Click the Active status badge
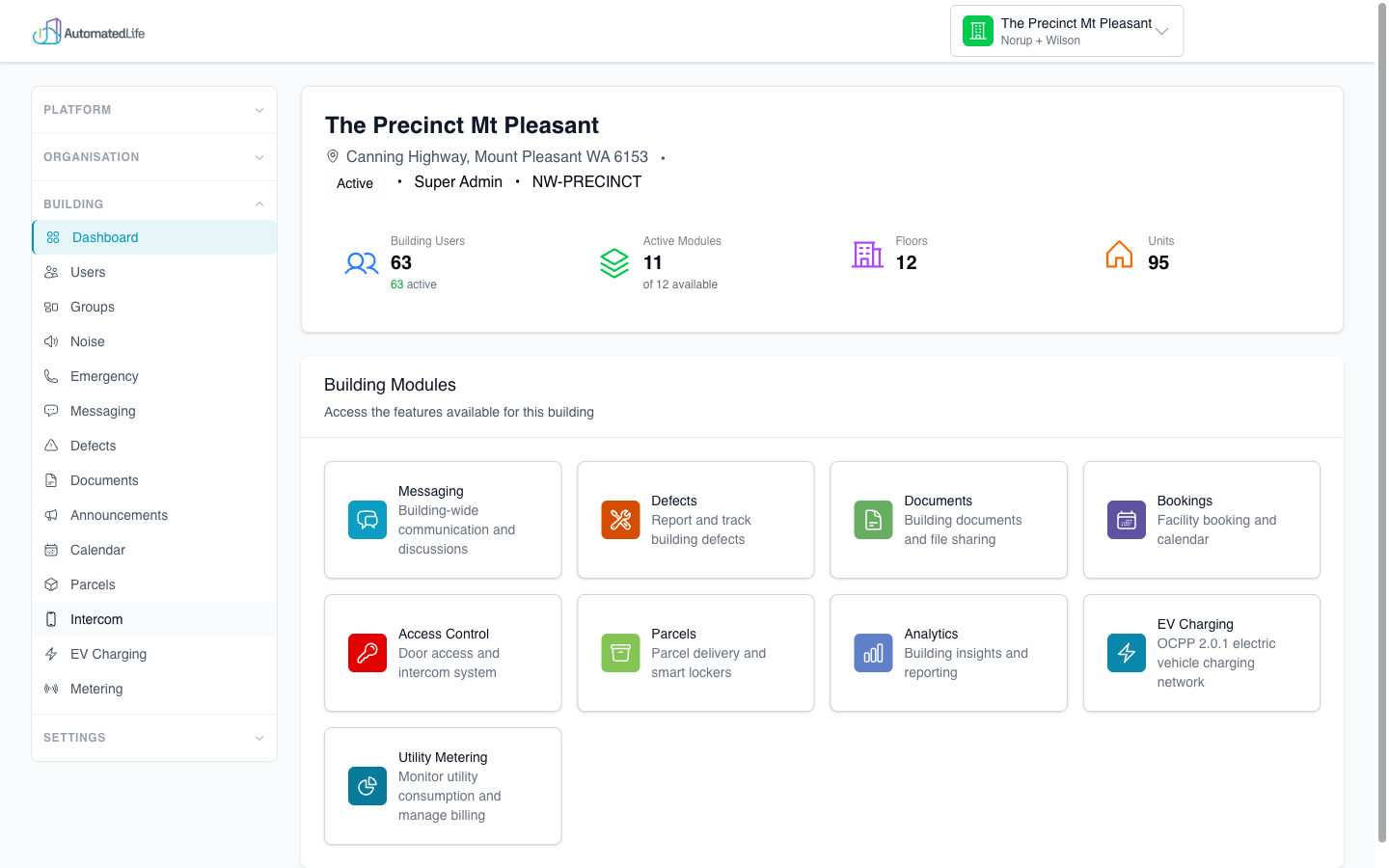 [x=354, y=182]
